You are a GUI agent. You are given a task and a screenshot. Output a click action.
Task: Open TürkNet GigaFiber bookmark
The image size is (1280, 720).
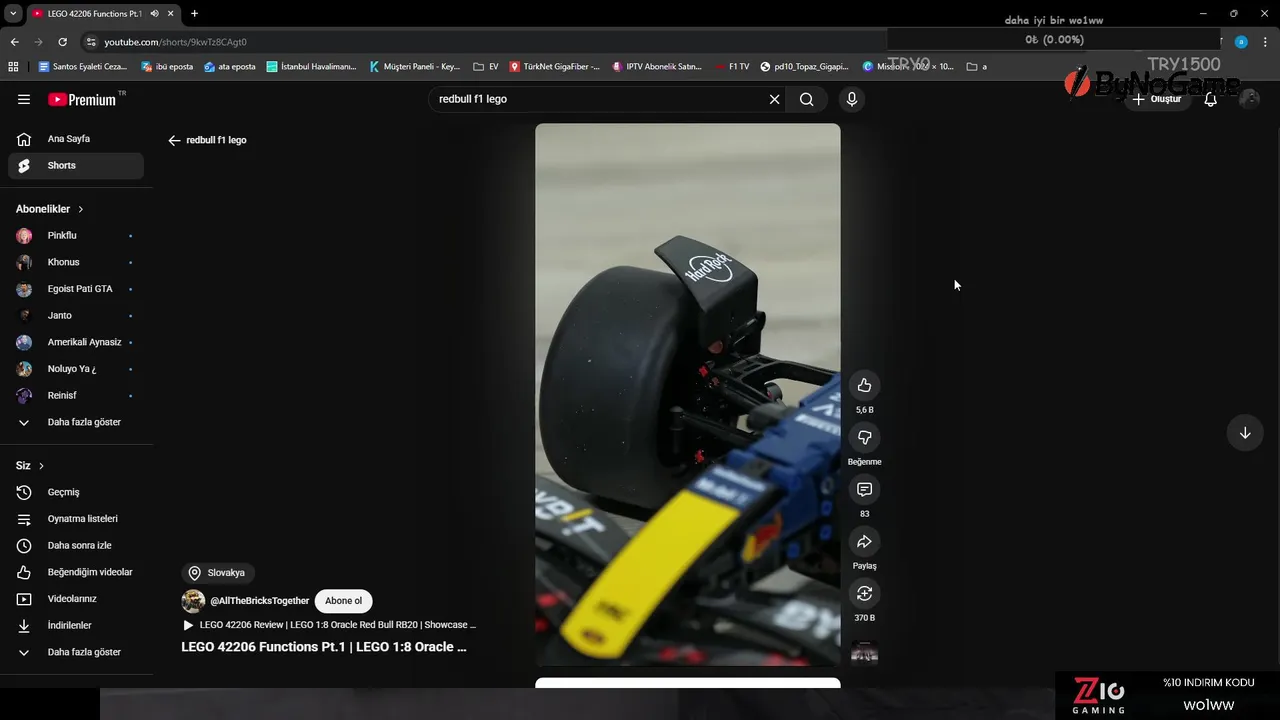click(x=555, y=67)
